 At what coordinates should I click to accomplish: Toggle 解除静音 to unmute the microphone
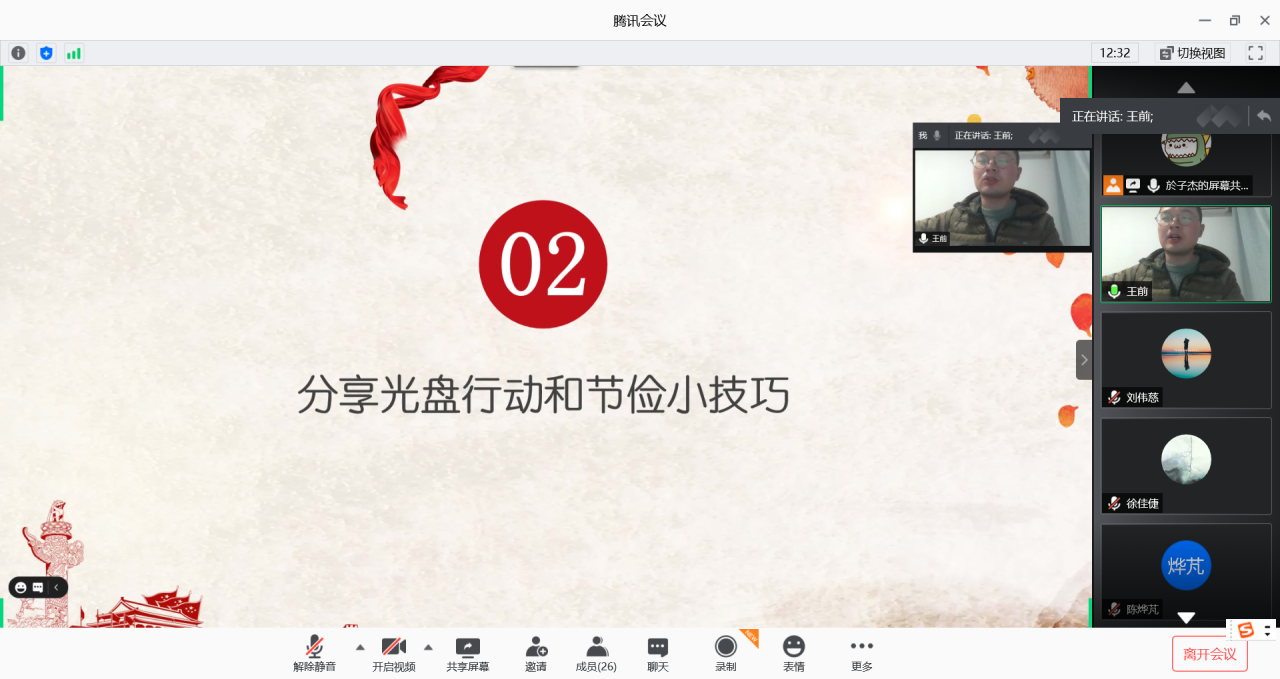314,654
